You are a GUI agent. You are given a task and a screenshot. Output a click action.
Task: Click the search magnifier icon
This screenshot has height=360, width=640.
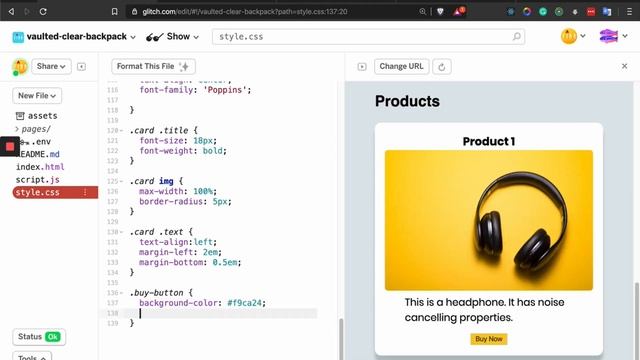pos(516,37)
